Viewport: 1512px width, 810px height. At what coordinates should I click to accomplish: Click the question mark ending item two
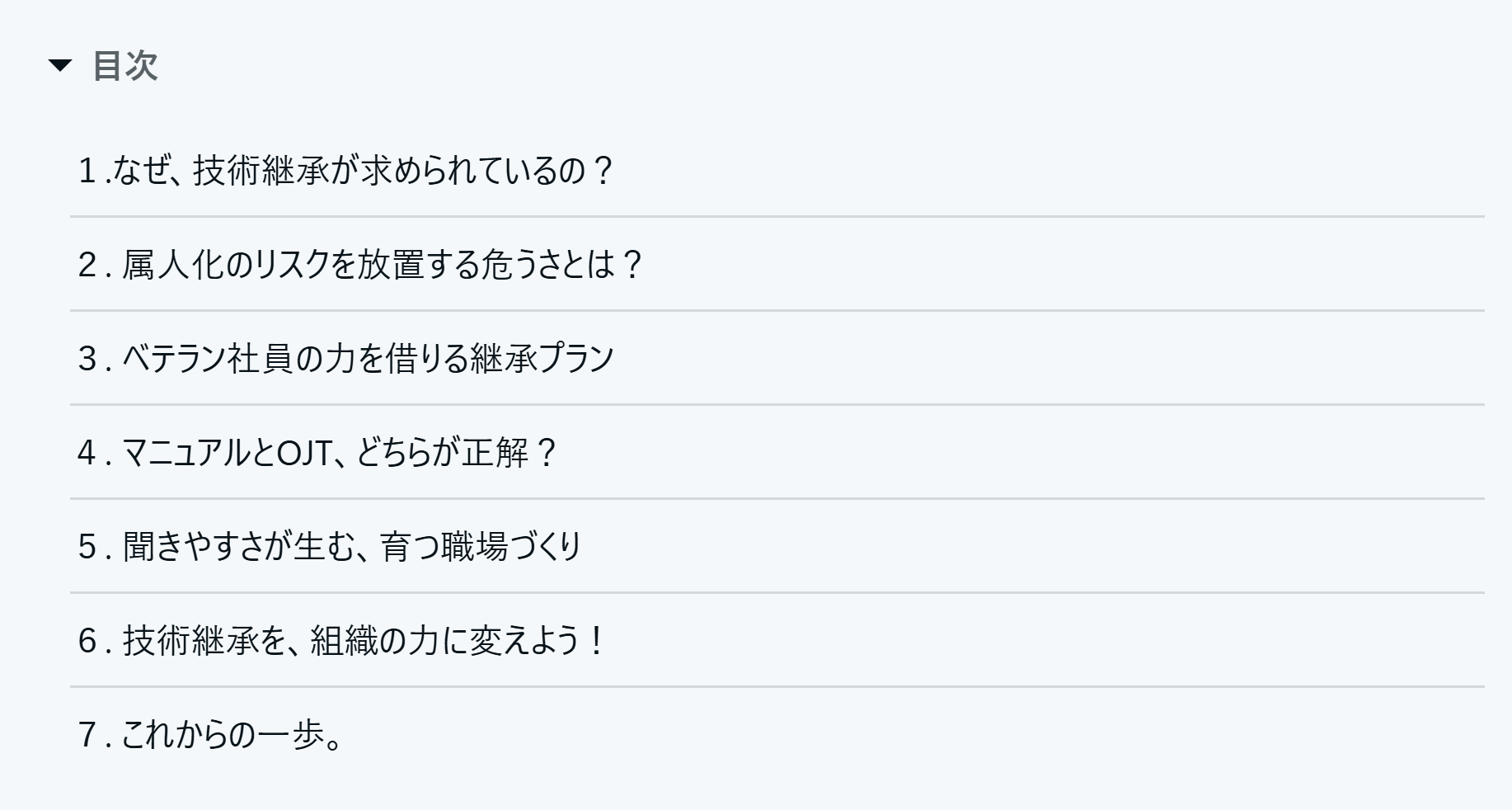click(632, 265)
